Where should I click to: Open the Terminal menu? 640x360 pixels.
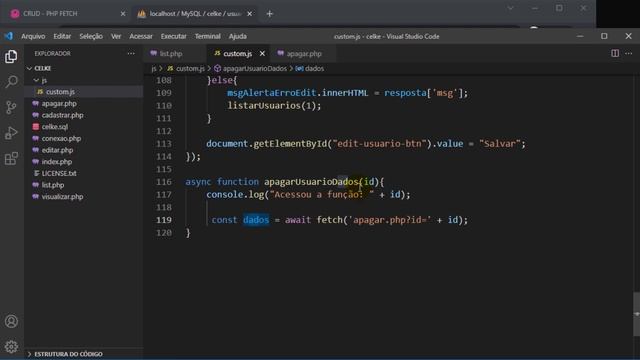point(207,36)
